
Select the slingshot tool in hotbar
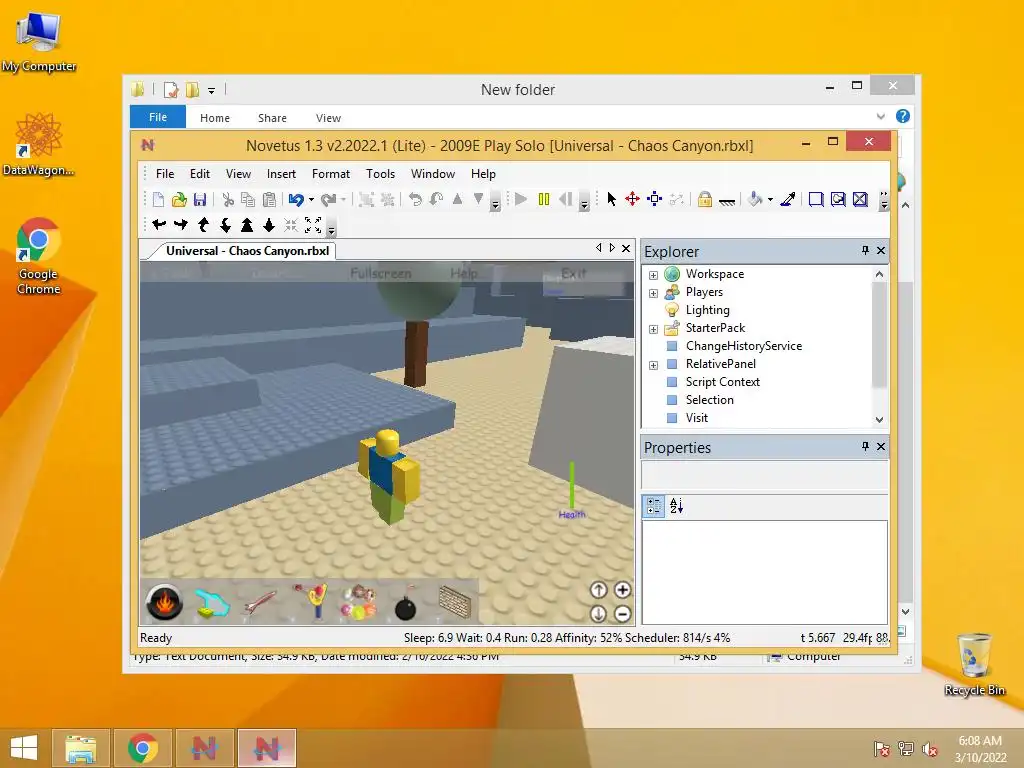(x=310, y=601)
